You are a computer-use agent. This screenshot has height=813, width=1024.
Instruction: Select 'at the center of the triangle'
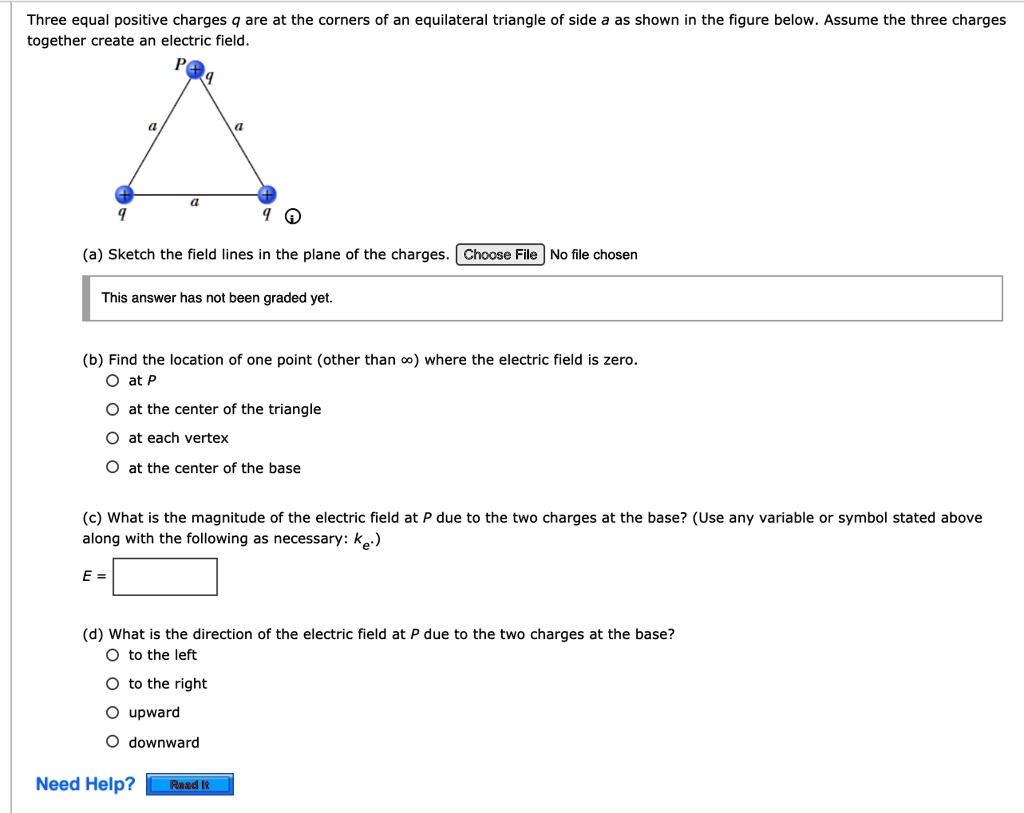113,409
